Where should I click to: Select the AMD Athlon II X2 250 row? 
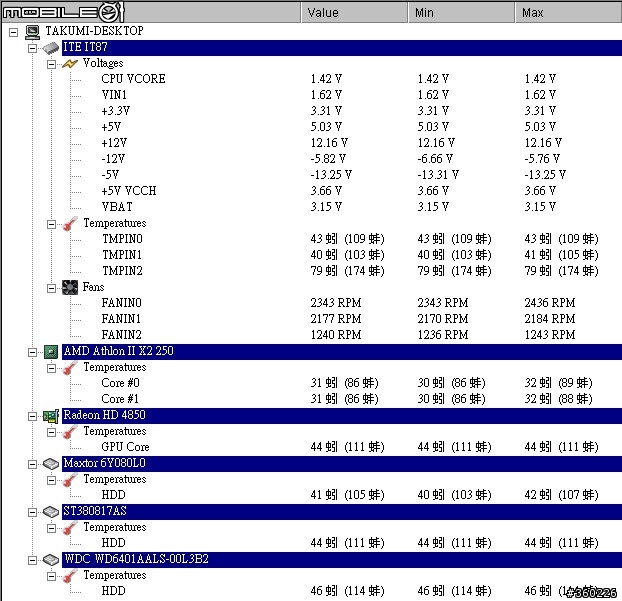pyautogui.click(x=342, y=351)
